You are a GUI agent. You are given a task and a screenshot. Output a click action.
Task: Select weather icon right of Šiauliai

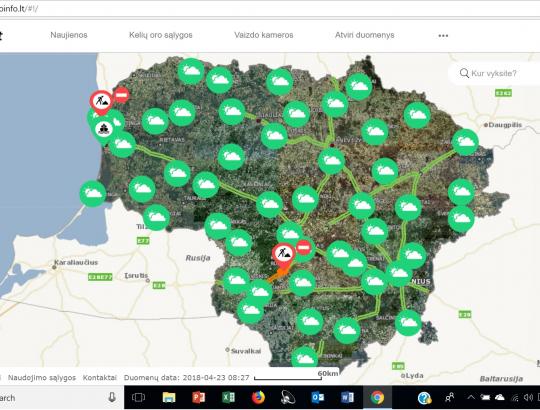(x=296, y=114)
